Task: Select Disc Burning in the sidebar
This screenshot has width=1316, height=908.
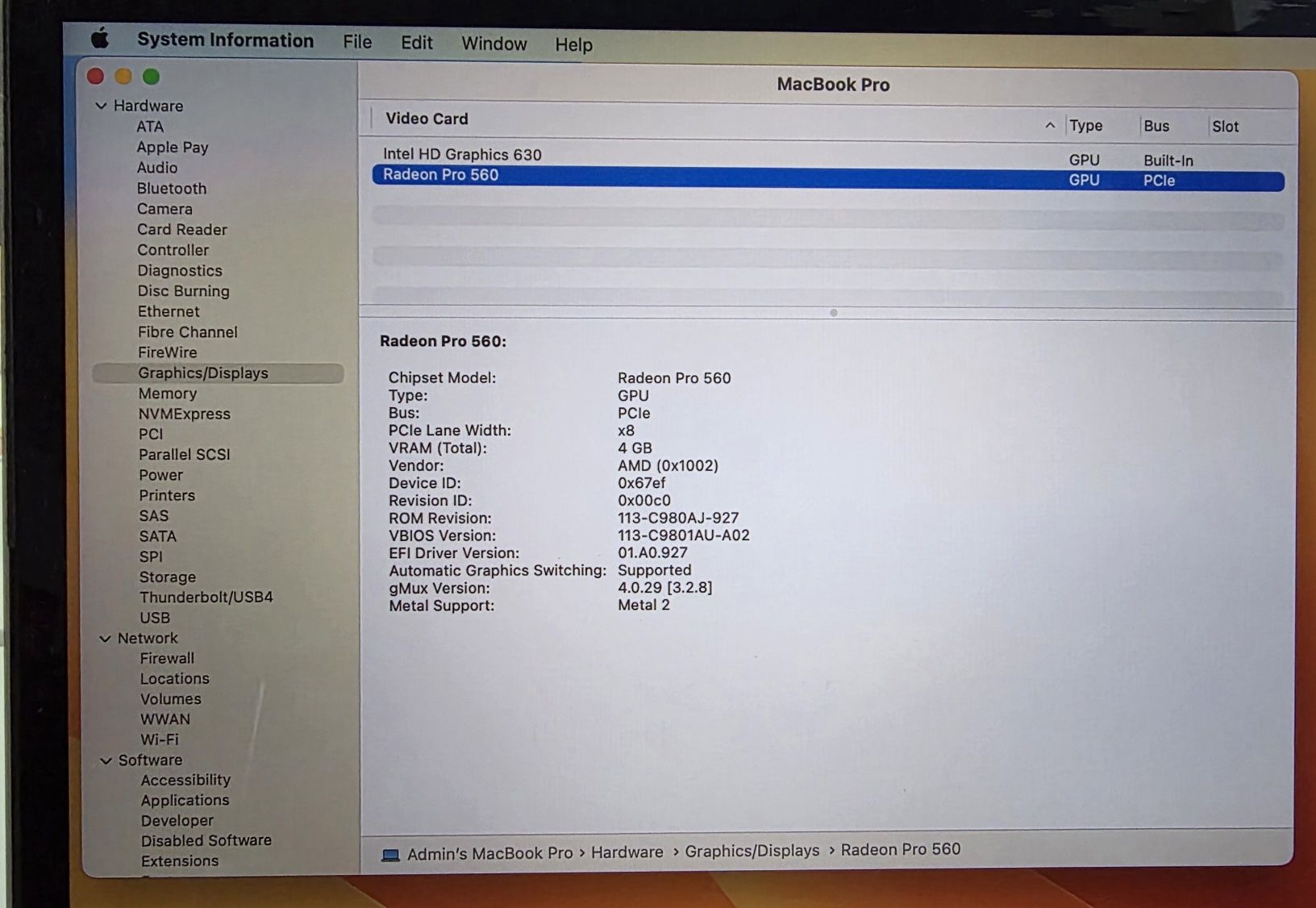Action: (x=184, y=291)
